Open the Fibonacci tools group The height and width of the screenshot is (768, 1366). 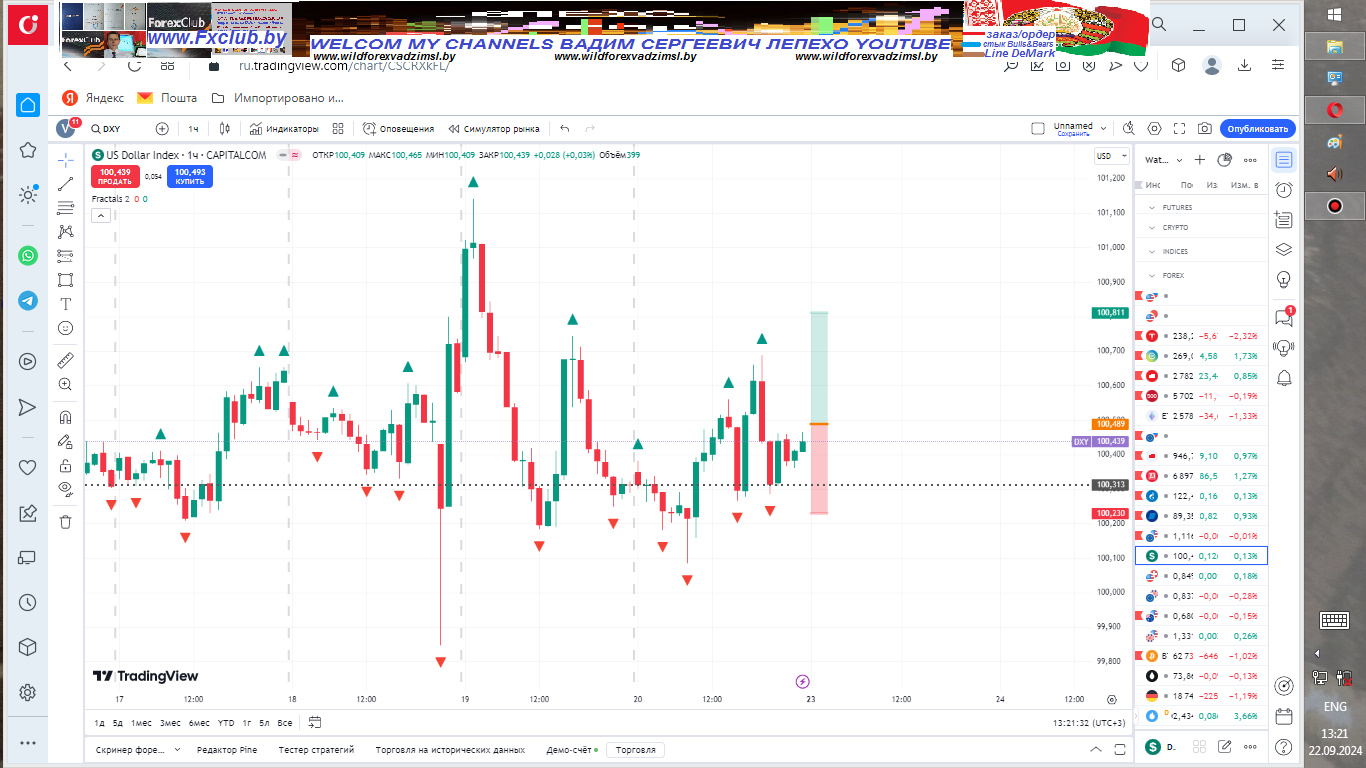tap(66, 208)
